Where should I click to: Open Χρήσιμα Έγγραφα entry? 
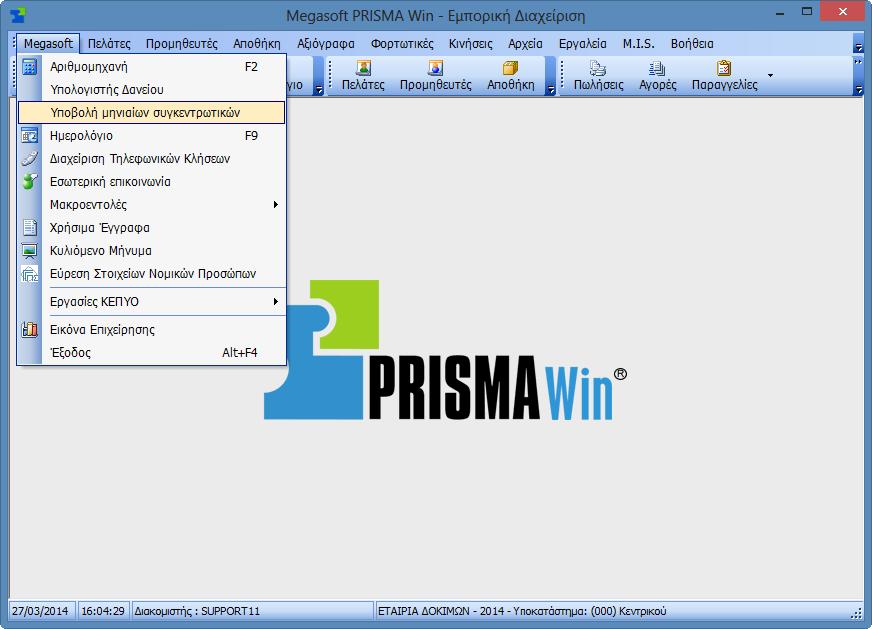click(x=152, y=227)
